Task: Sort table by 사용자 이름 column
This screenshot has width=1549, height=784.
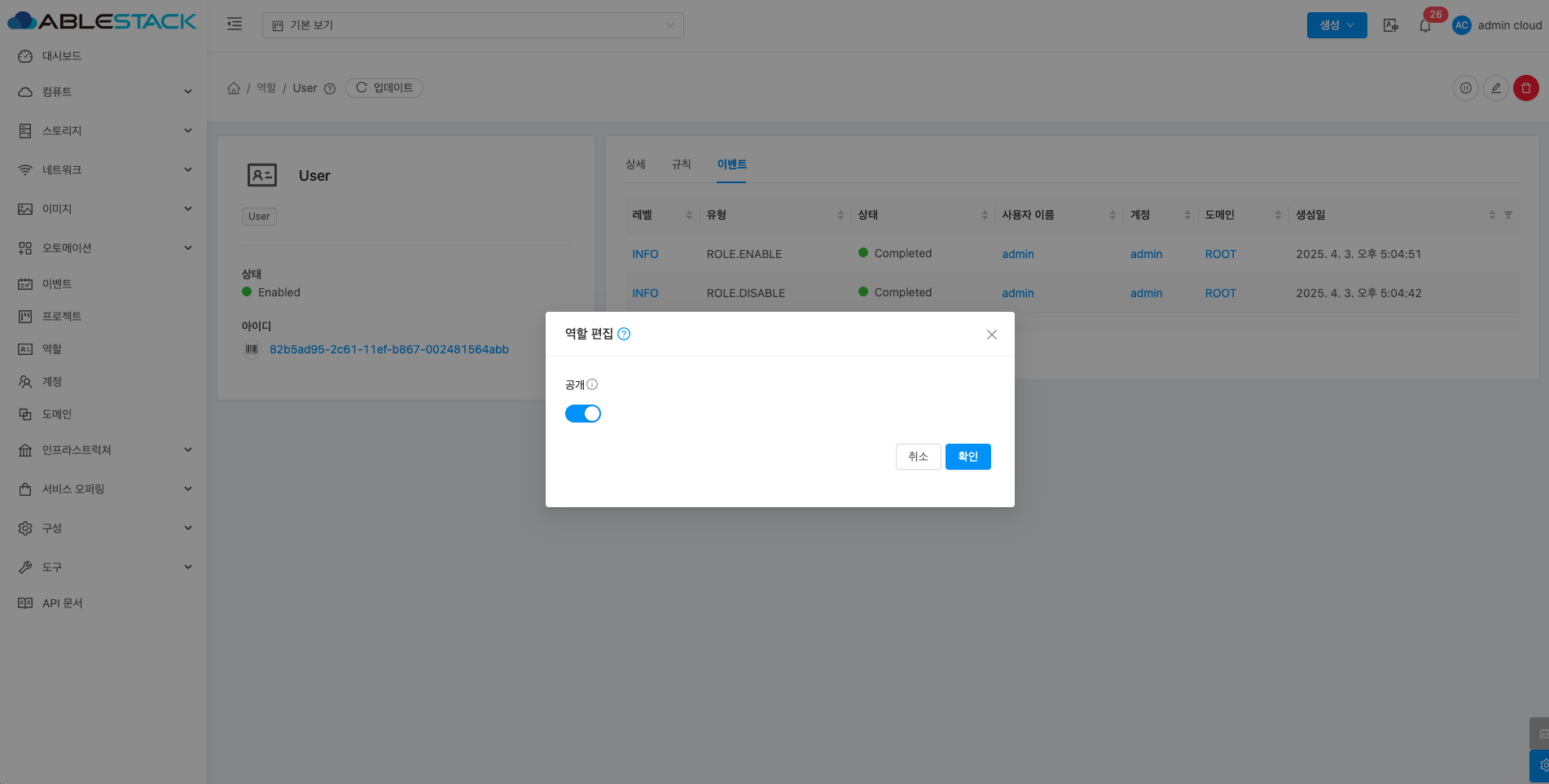Action: (x=1059, y=215)
